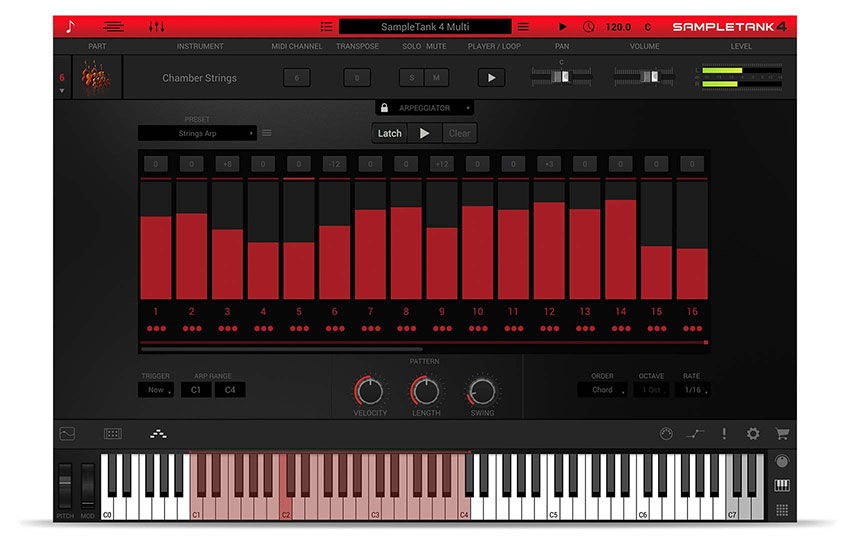Click the MIDI panic exclamation icon

click(724, 434)
